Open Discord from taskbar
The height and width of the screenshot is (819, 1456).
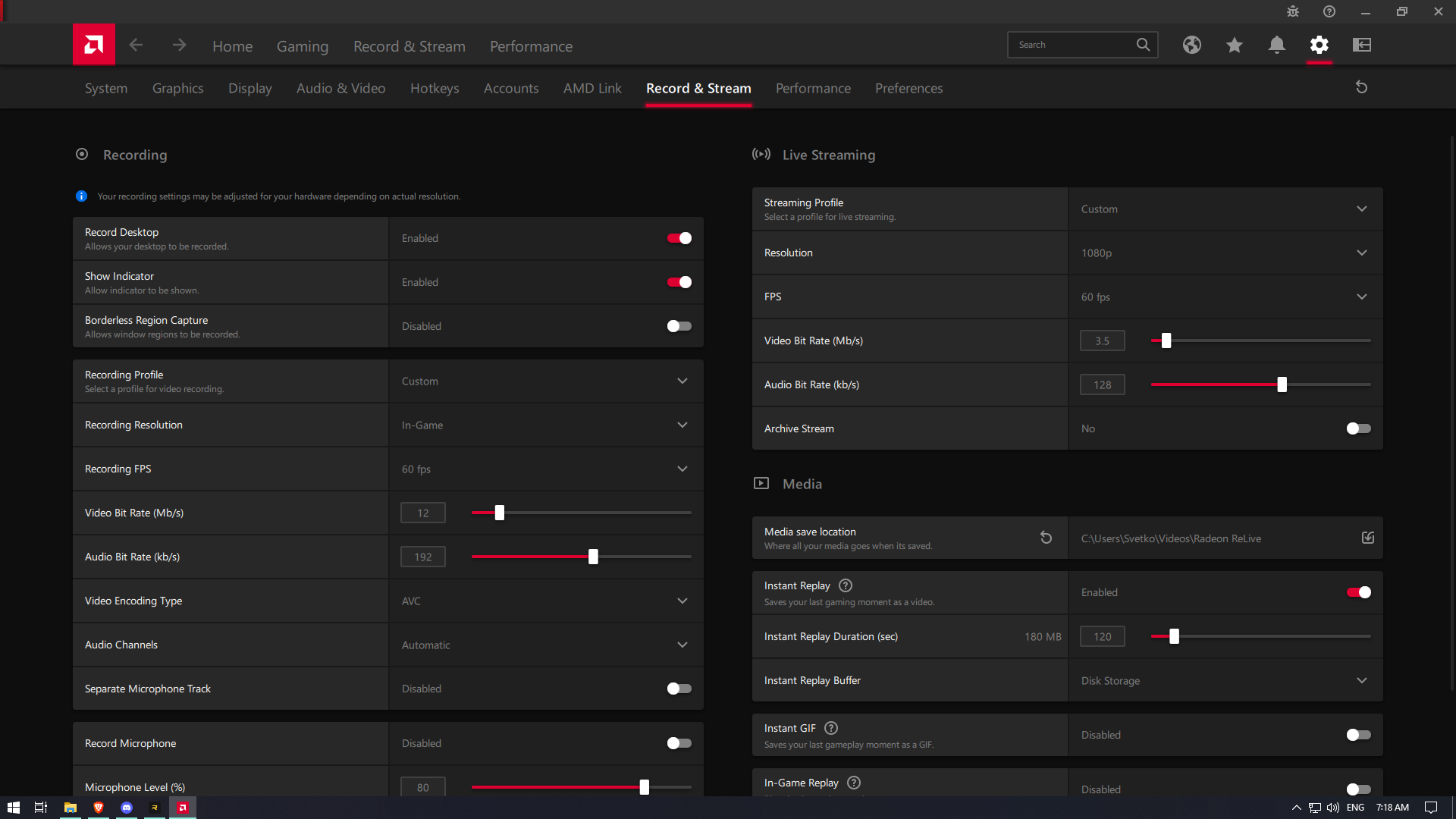[x=127, y=808]
